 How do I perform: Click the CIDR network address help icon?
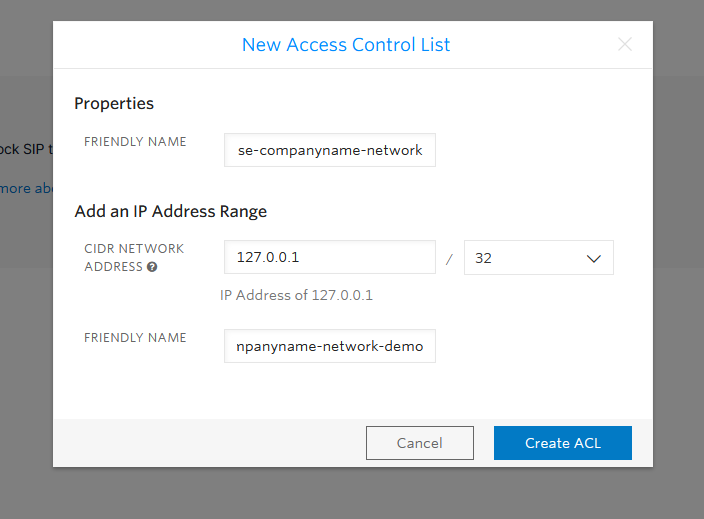(x=152, y=267)
